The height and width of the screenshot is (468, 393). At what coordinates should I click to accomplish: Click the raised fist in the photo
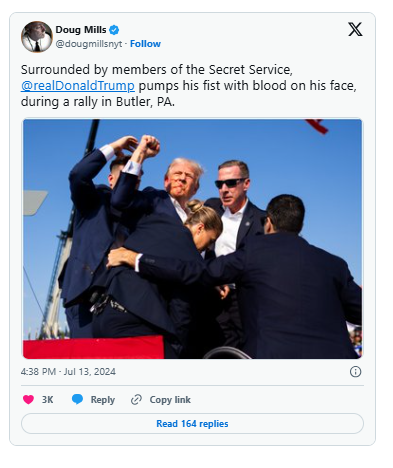pos(149,146)
